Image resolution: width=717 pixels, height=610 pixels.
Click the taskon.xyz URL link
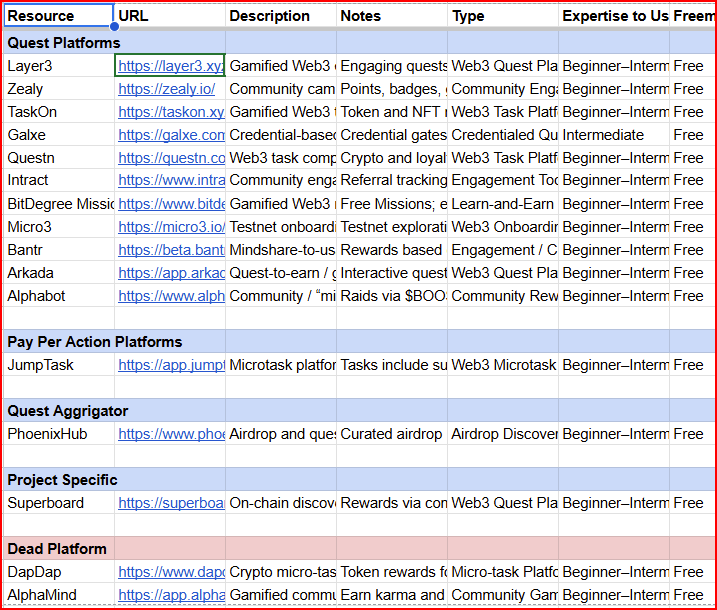pos(171,112)
